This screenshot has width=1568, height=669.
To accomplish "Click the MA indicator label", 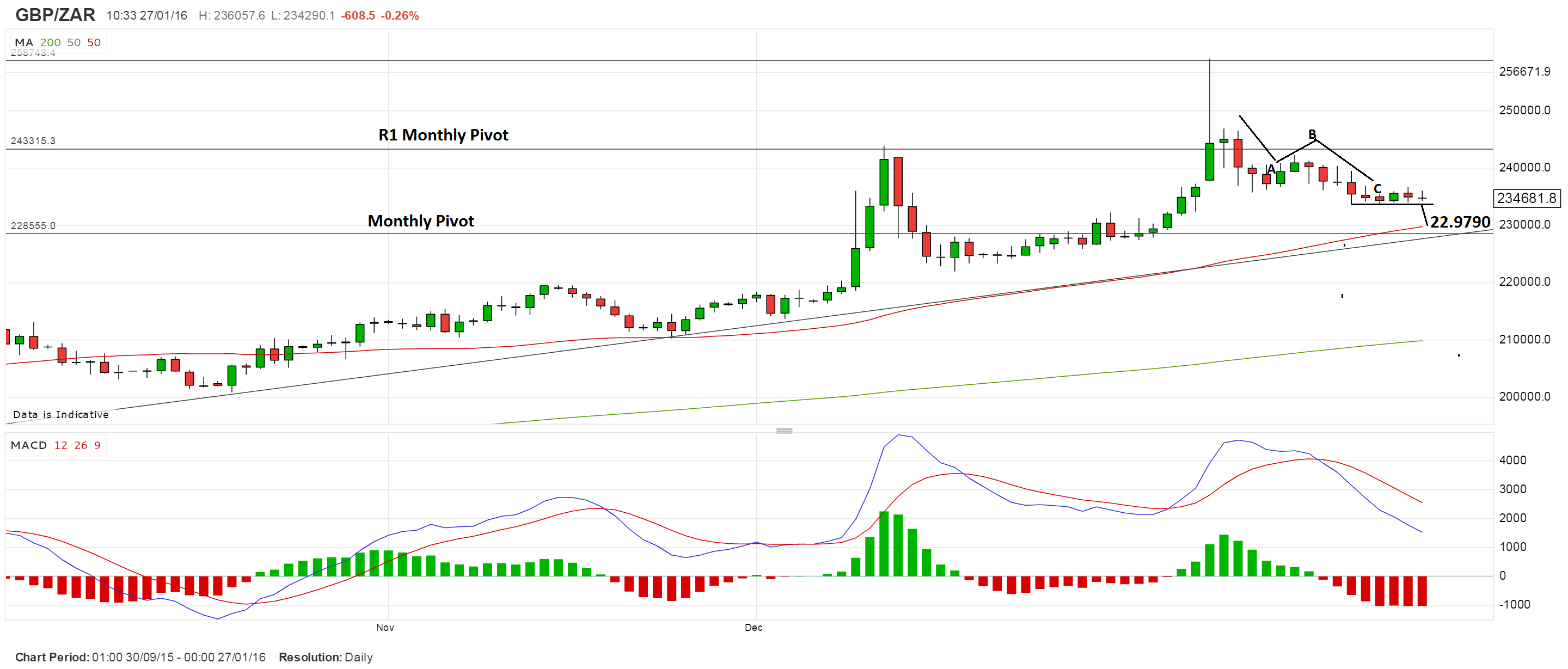I will (24, 42).
